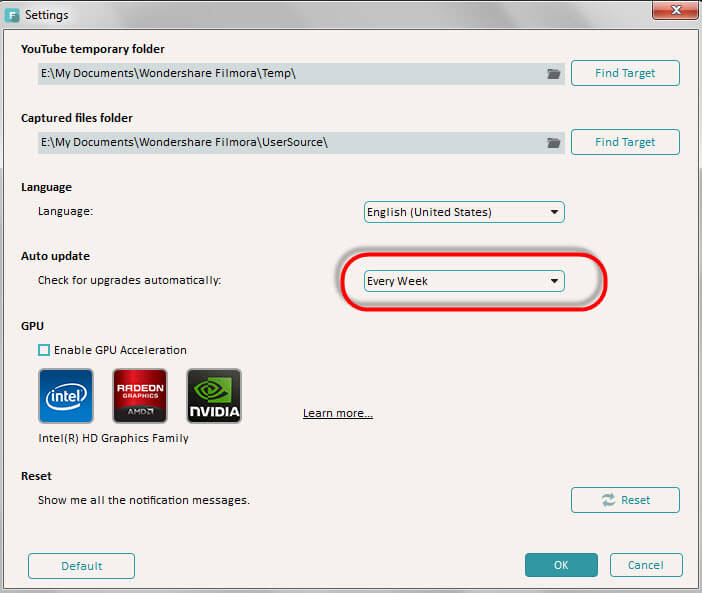Screen dimensions: 702x593
Task: Open the Every Week update frequency dropdown
Action: [464, 281]
